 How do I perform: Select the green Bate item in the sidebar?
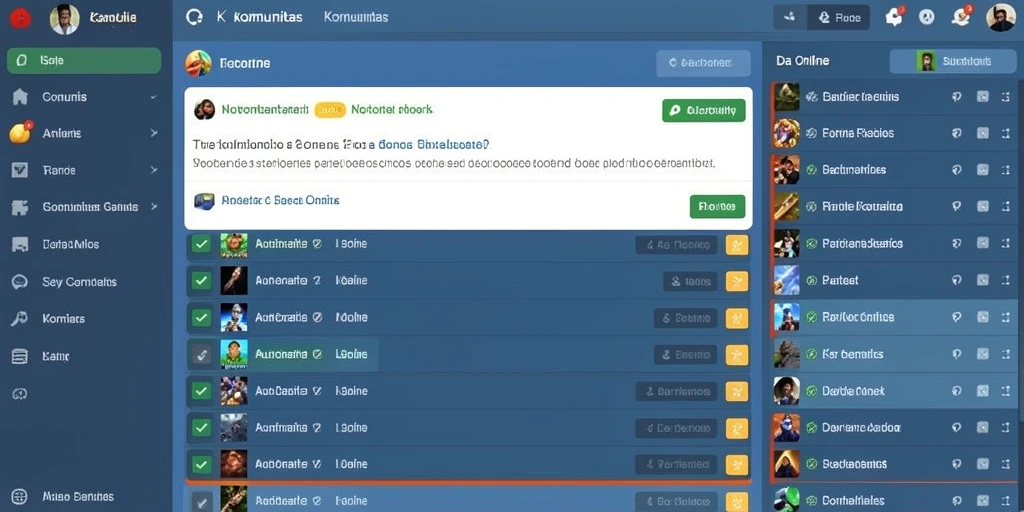(84, 60)
